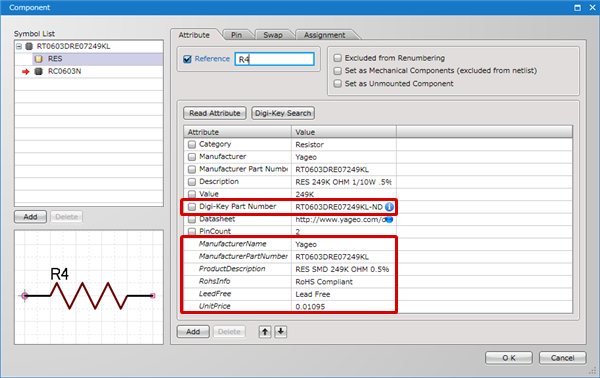Screen dimensions: 600x378
Task: Check the Category attribute checkbox
Action: pos(192,144)
